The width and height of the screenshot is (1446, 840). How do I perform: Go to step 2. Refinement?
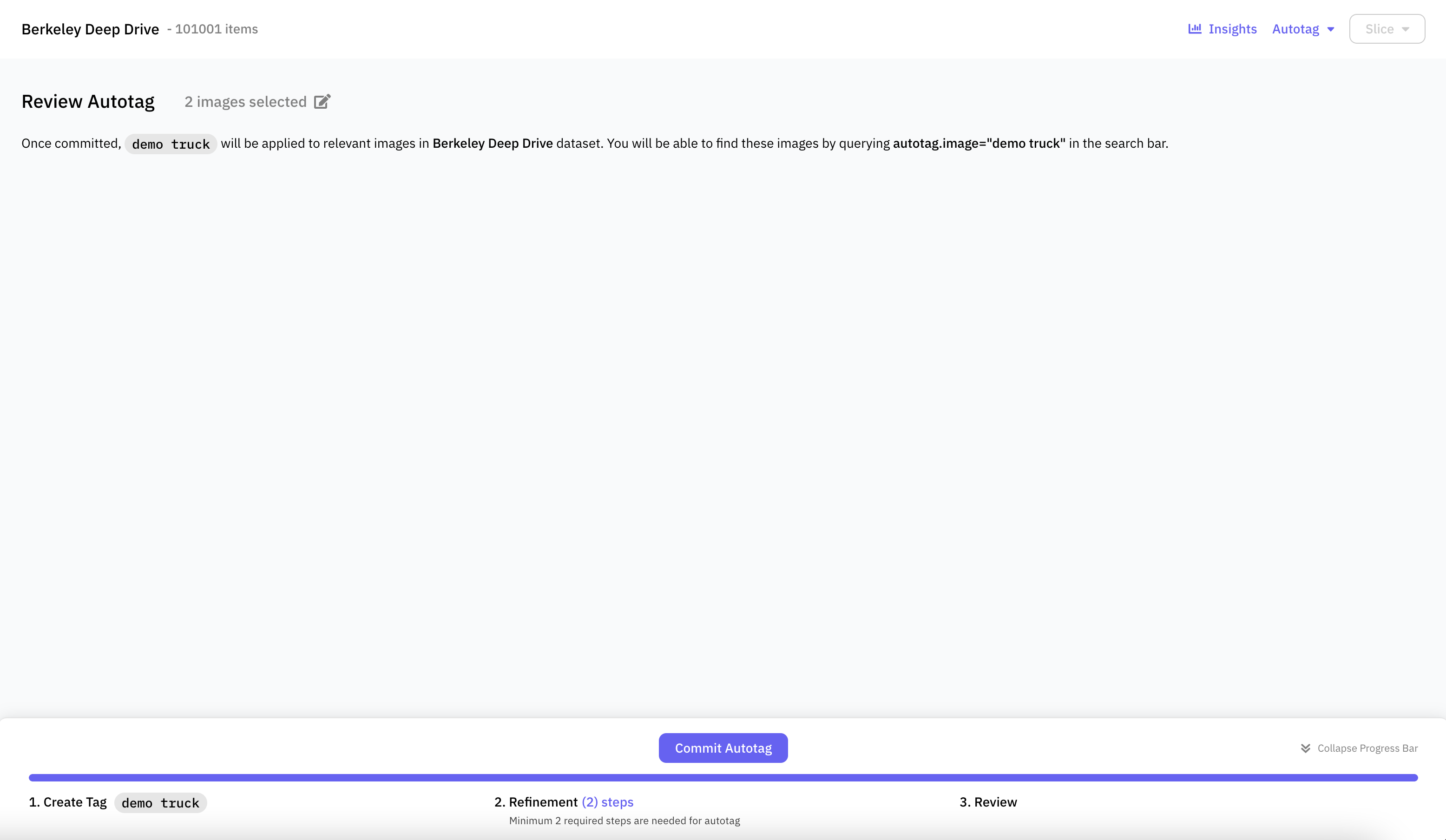[x=536, y=802]
